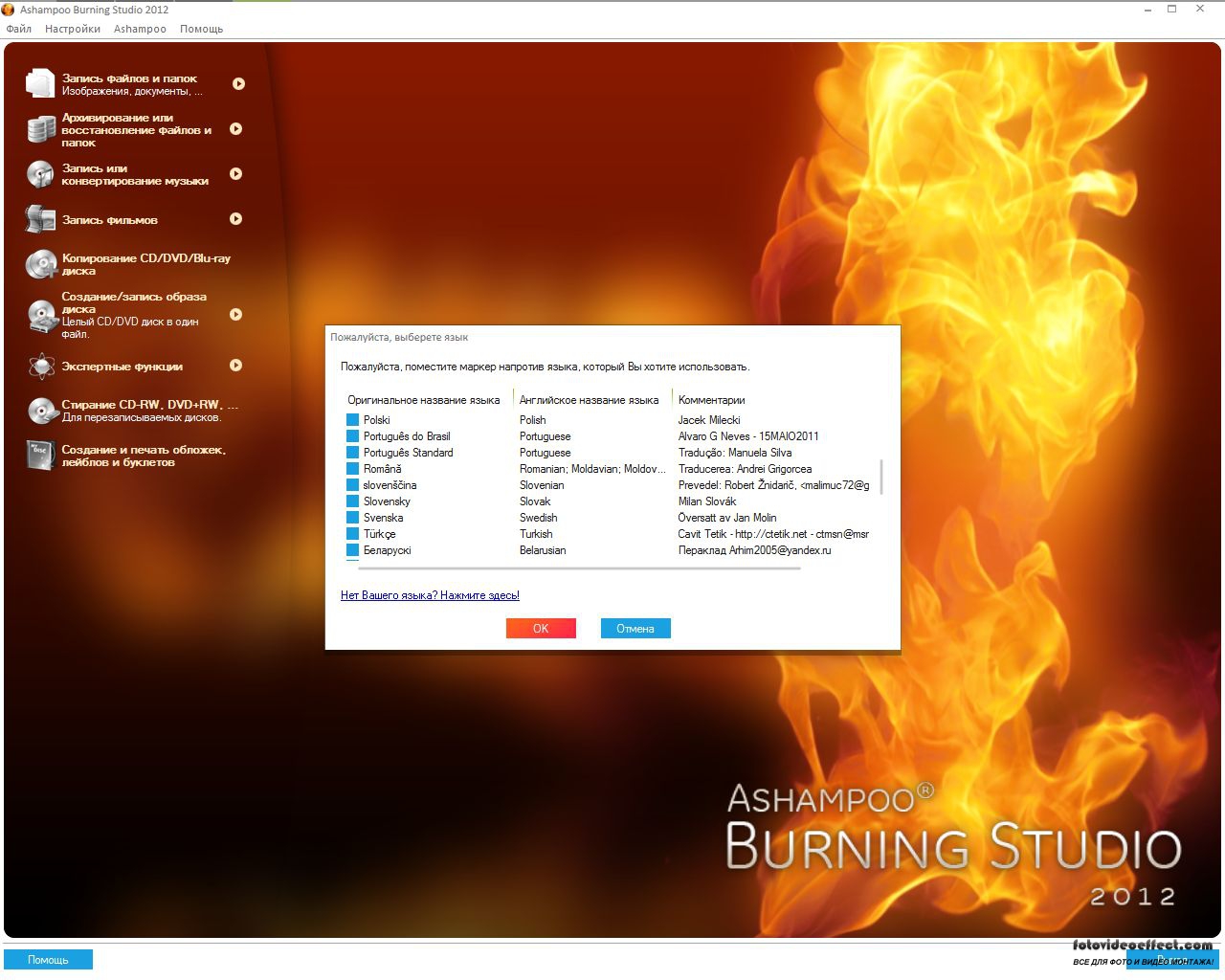Check the slovenščina language checkbox

[352, 485]
